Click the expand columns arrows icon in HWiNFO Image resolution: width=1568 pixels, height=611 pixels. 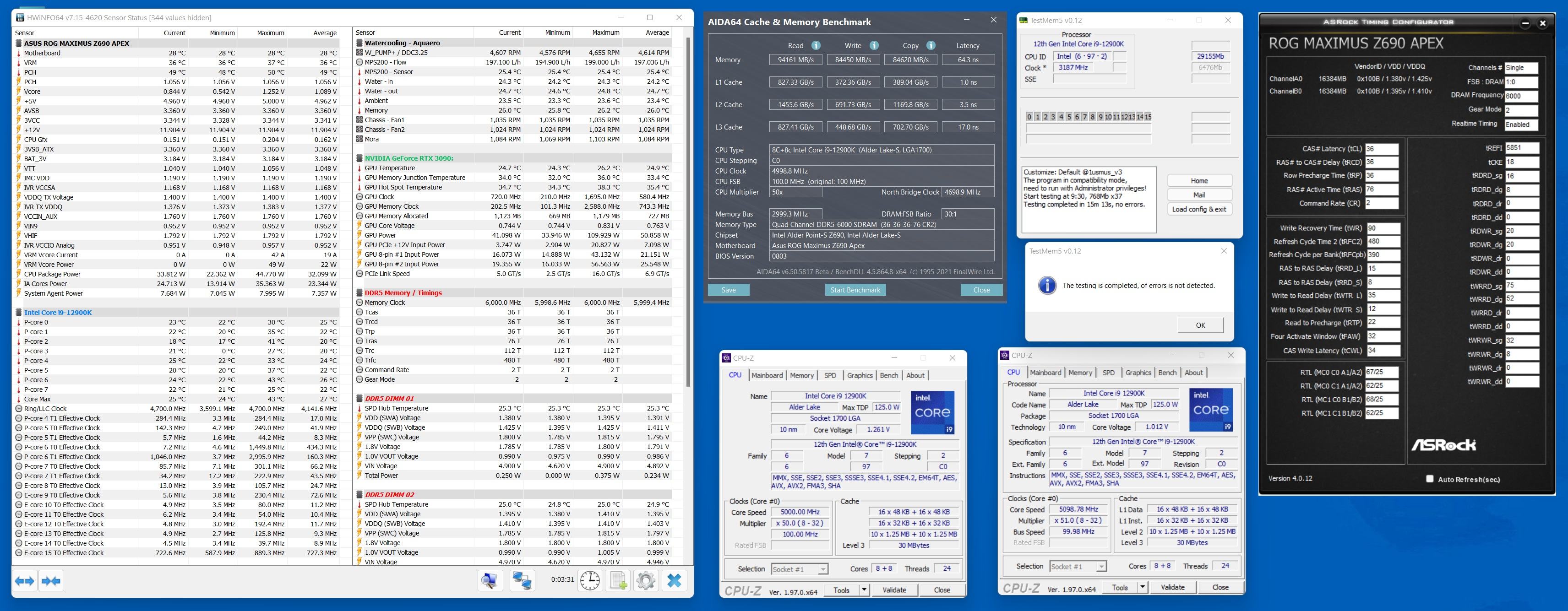tap(24, 581)
